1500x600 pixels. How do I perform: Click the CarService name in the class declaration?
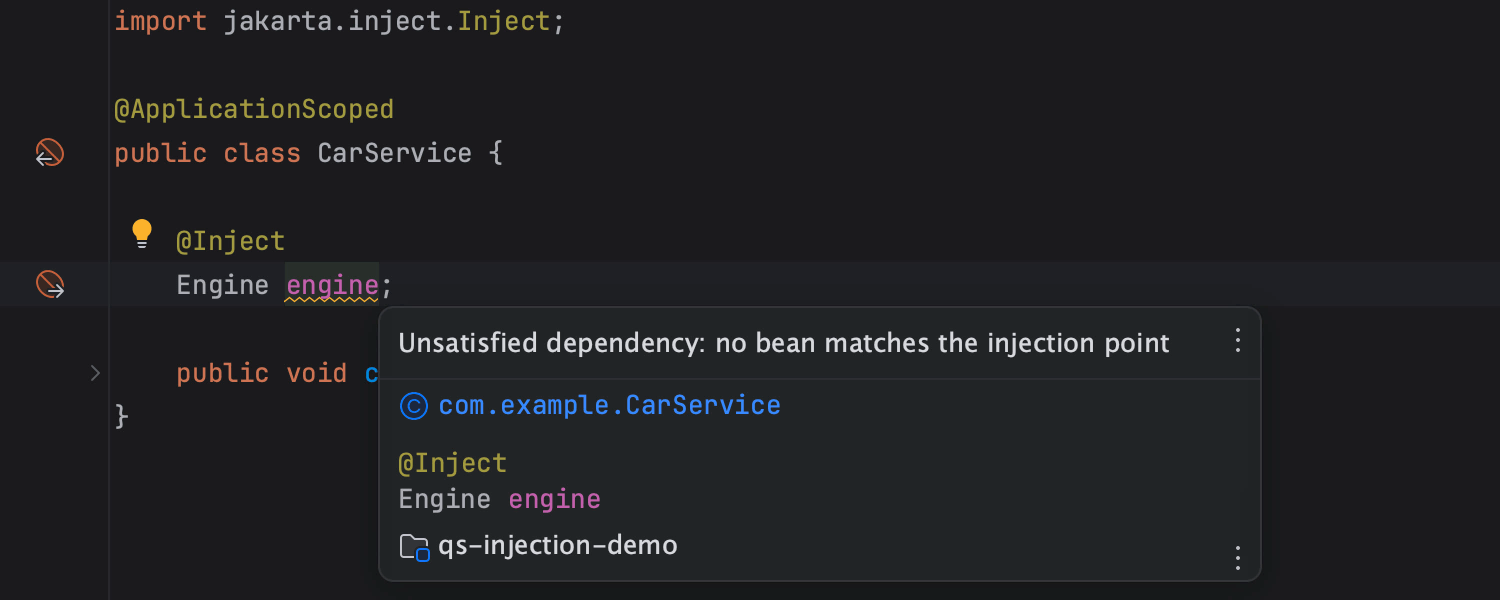pos(394,153)
